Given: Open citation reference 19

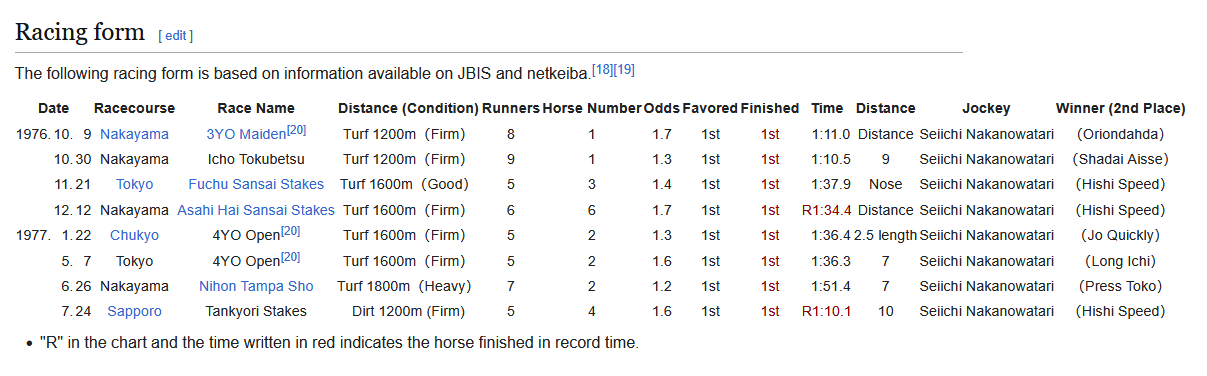Looking at the screenshot, I should tap(624, 70).
